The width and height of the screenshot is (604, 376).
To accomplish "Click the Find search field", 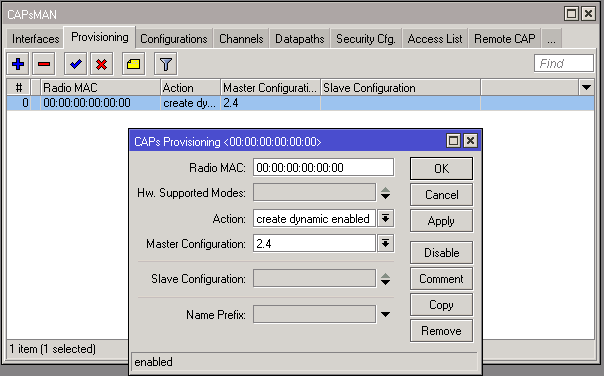I will tap(564, 63).
